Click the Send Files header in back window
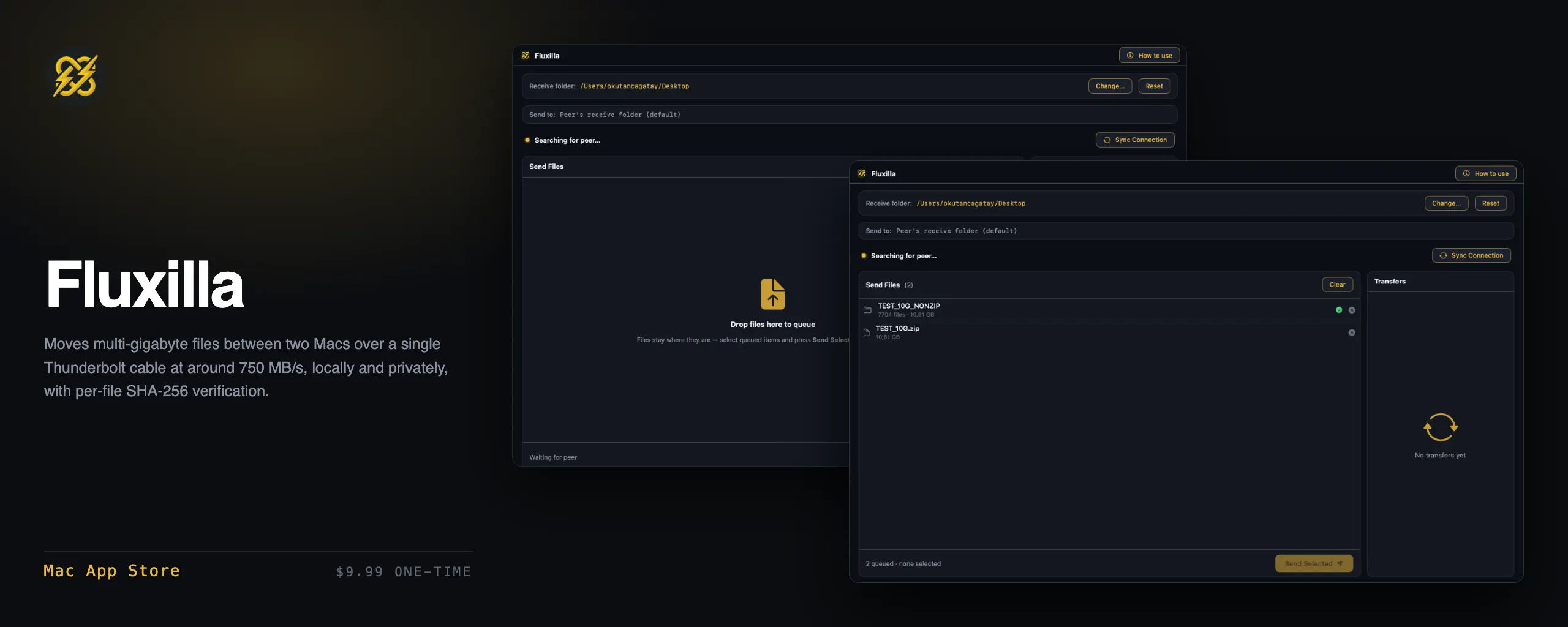This screenshot has width=1568, height=627. pos(546,167)
